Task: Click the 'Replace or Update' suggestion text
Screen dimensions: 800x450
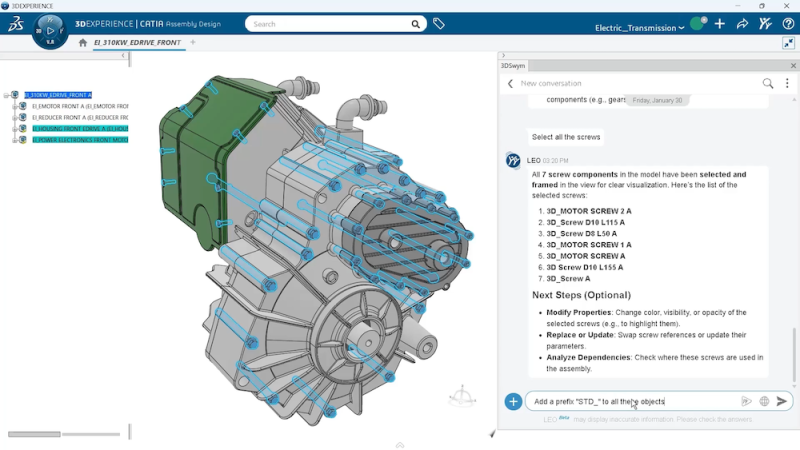Action: (x=580, y=335)
